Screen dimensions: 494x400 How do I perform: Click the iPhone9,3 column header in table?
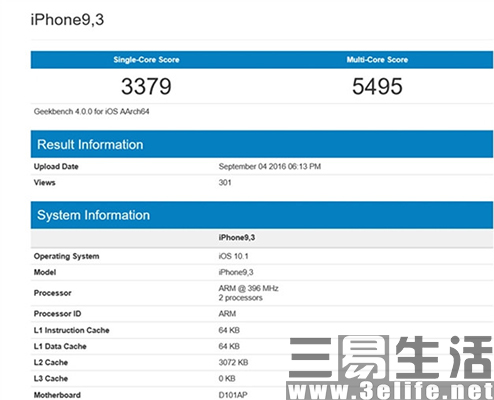click(237, 238)
